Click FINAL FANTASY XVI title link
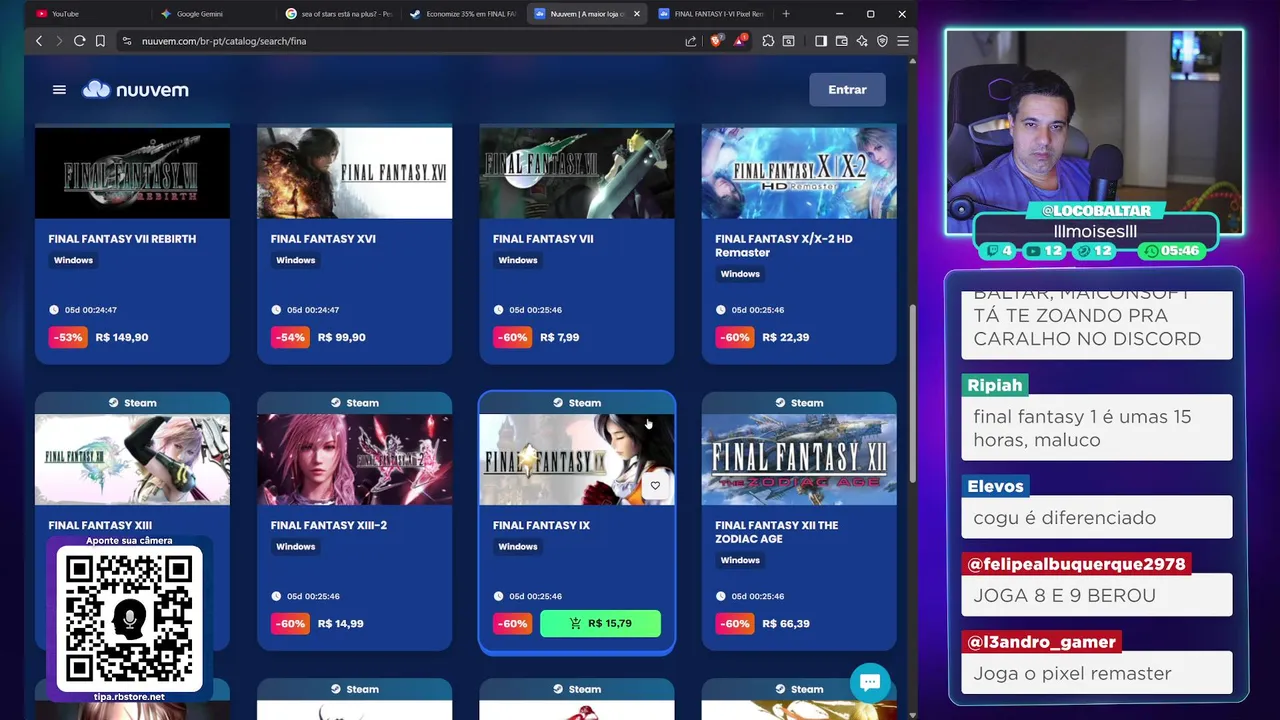 point(323,239)
